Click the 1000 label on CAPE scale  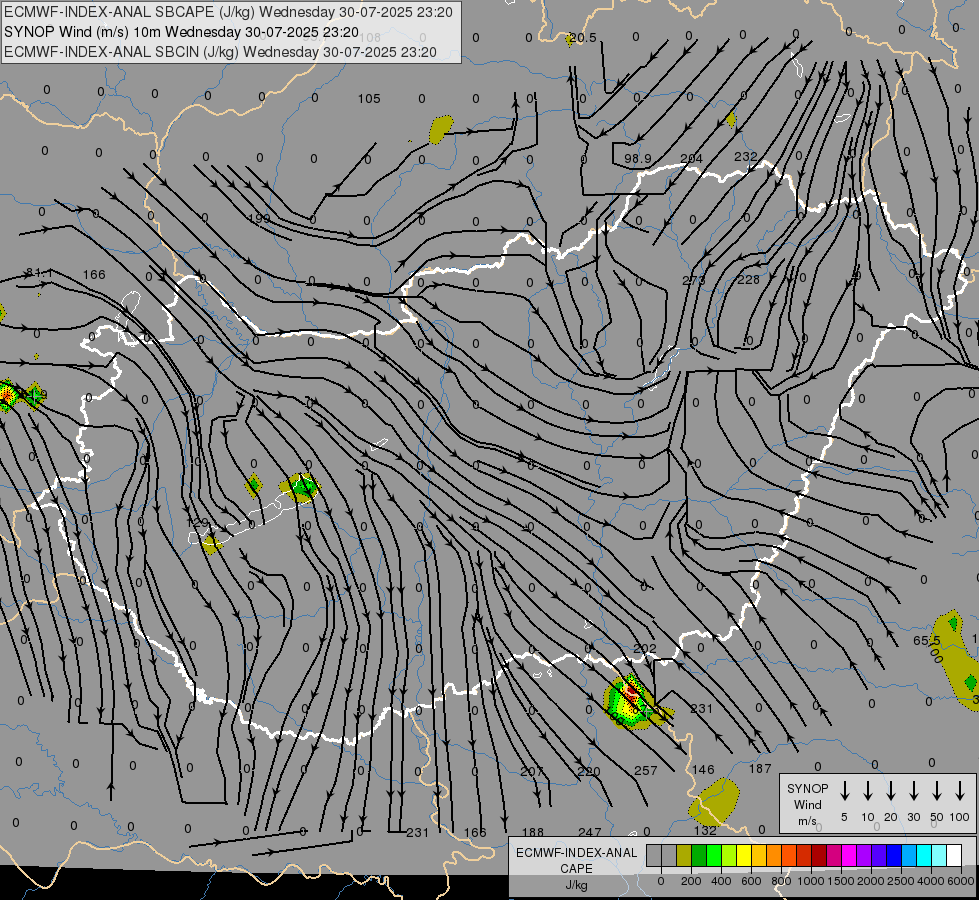811,881
